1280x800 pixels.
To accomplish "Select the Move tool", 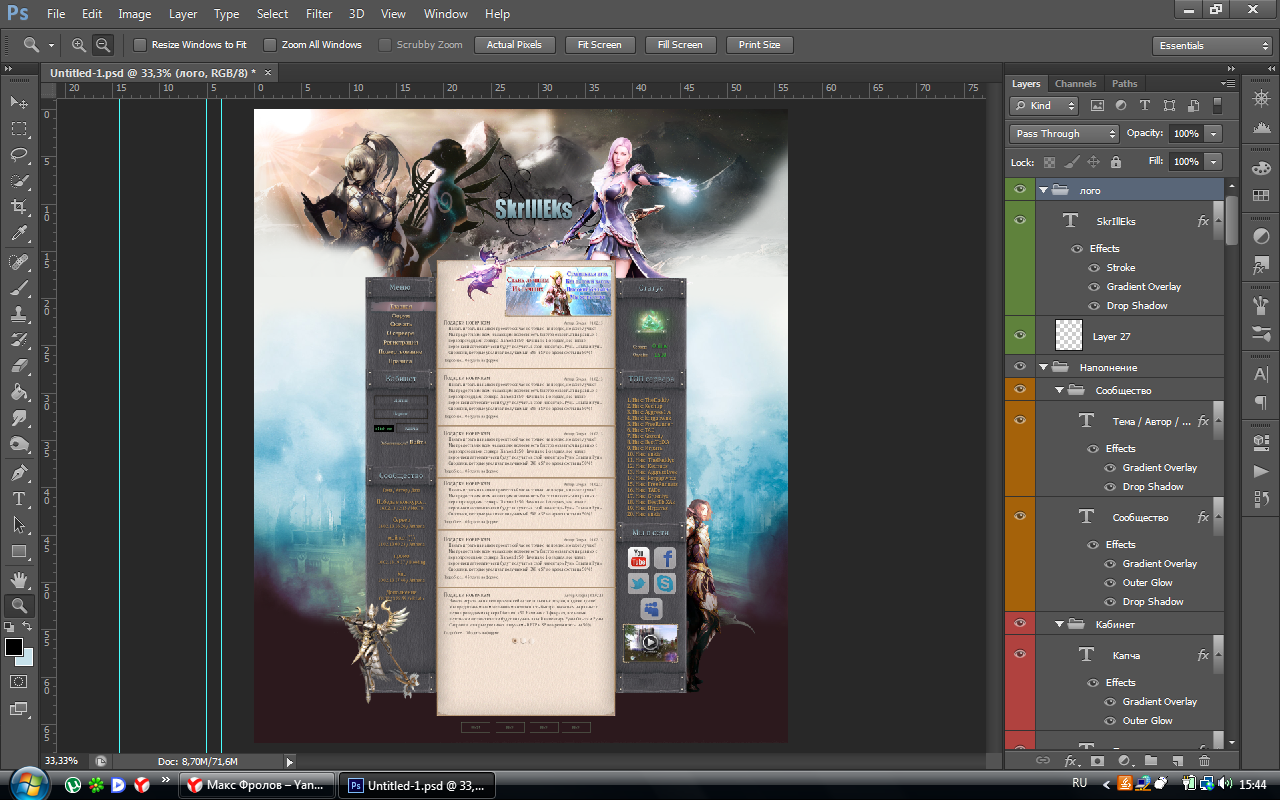I will (x=19, y=102).
